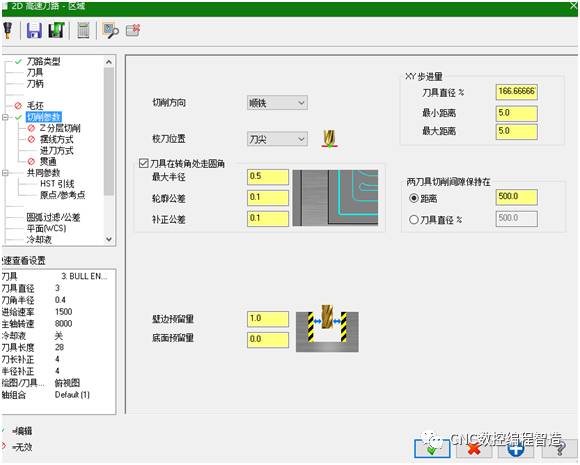580x465 pixels.
Task: Click the toolbar icon with red X
Action: point(133,30)
